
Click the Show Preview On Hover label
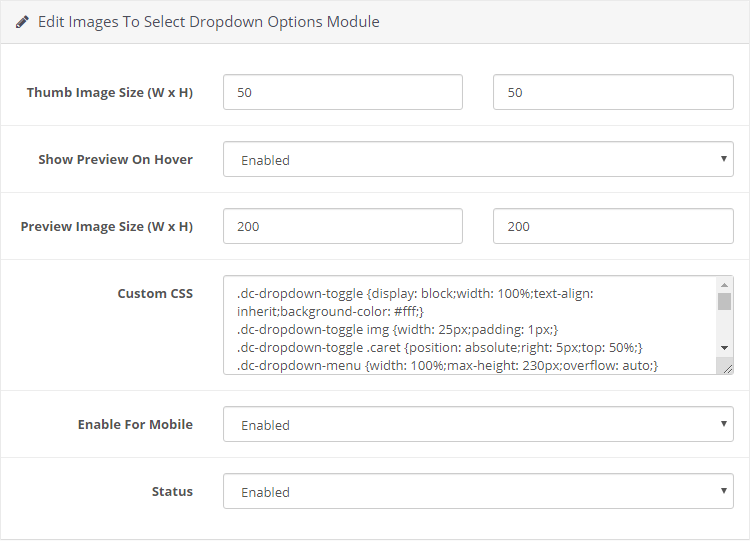click(115, 159)
